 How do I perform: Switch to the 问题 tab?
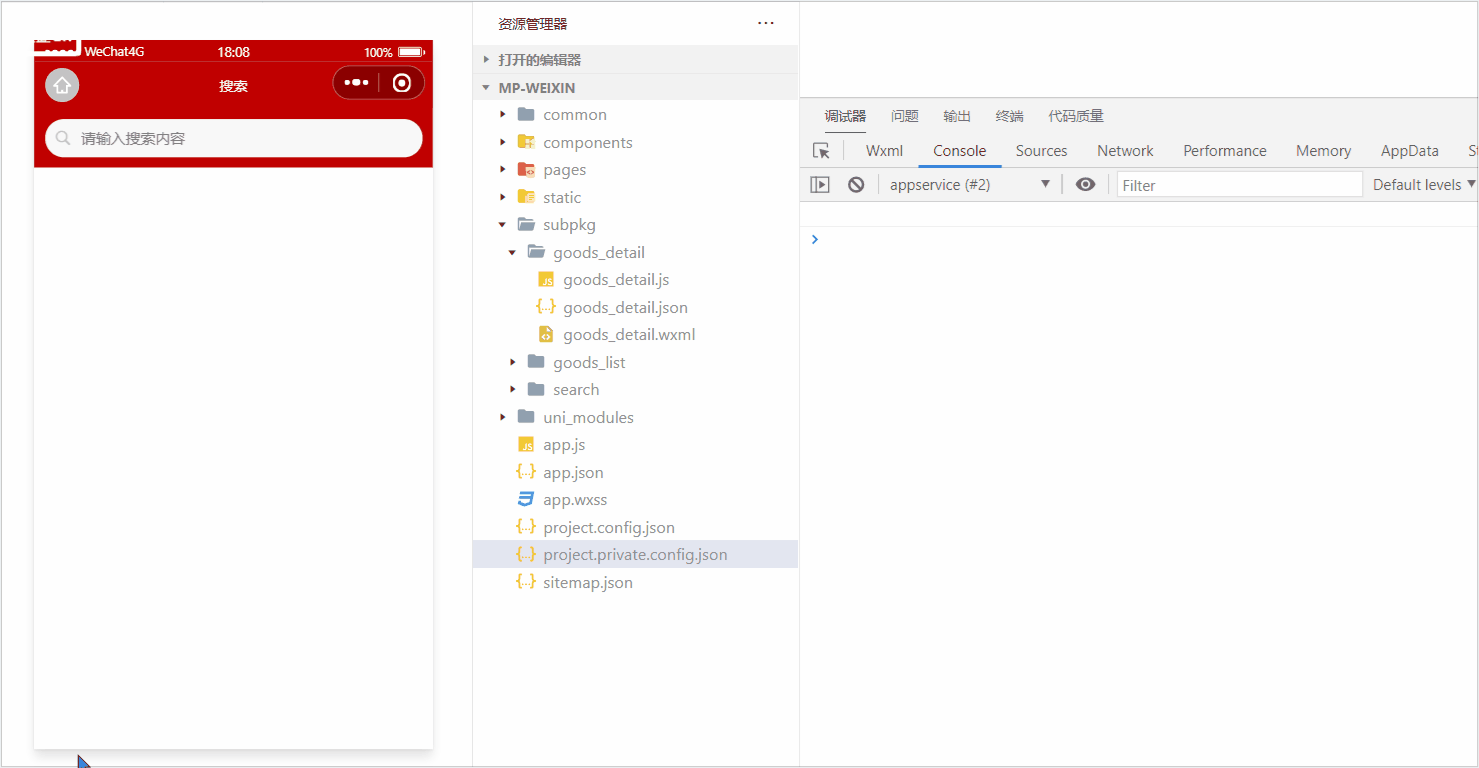coord(905,116)
